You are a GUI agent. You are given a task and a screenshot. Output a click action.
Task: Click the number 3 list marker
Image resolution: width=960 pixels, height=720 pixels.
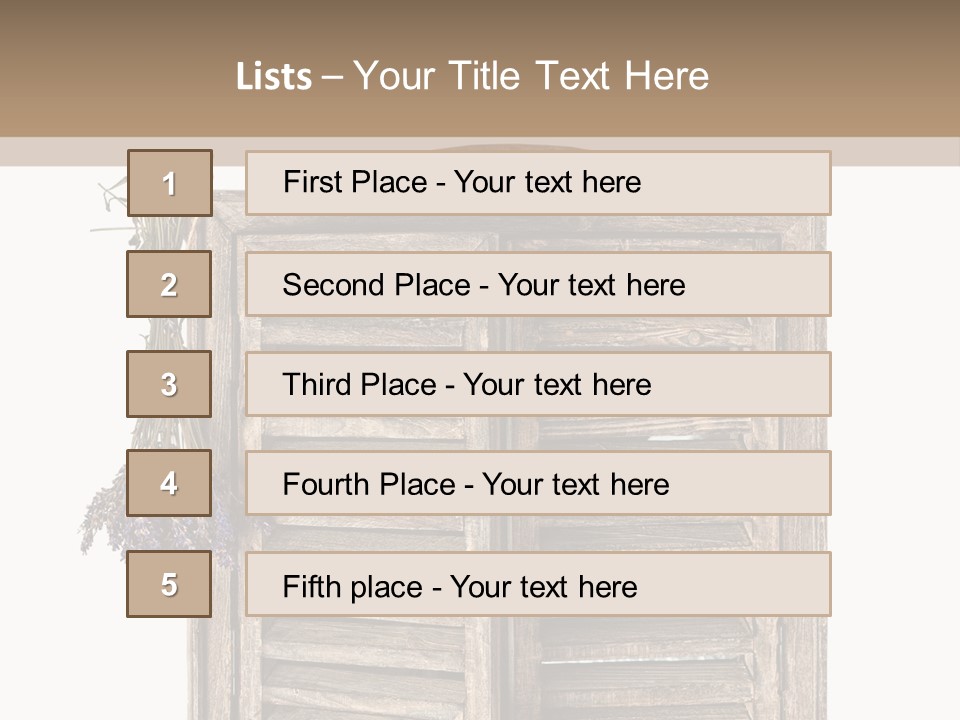coord(169,384)
